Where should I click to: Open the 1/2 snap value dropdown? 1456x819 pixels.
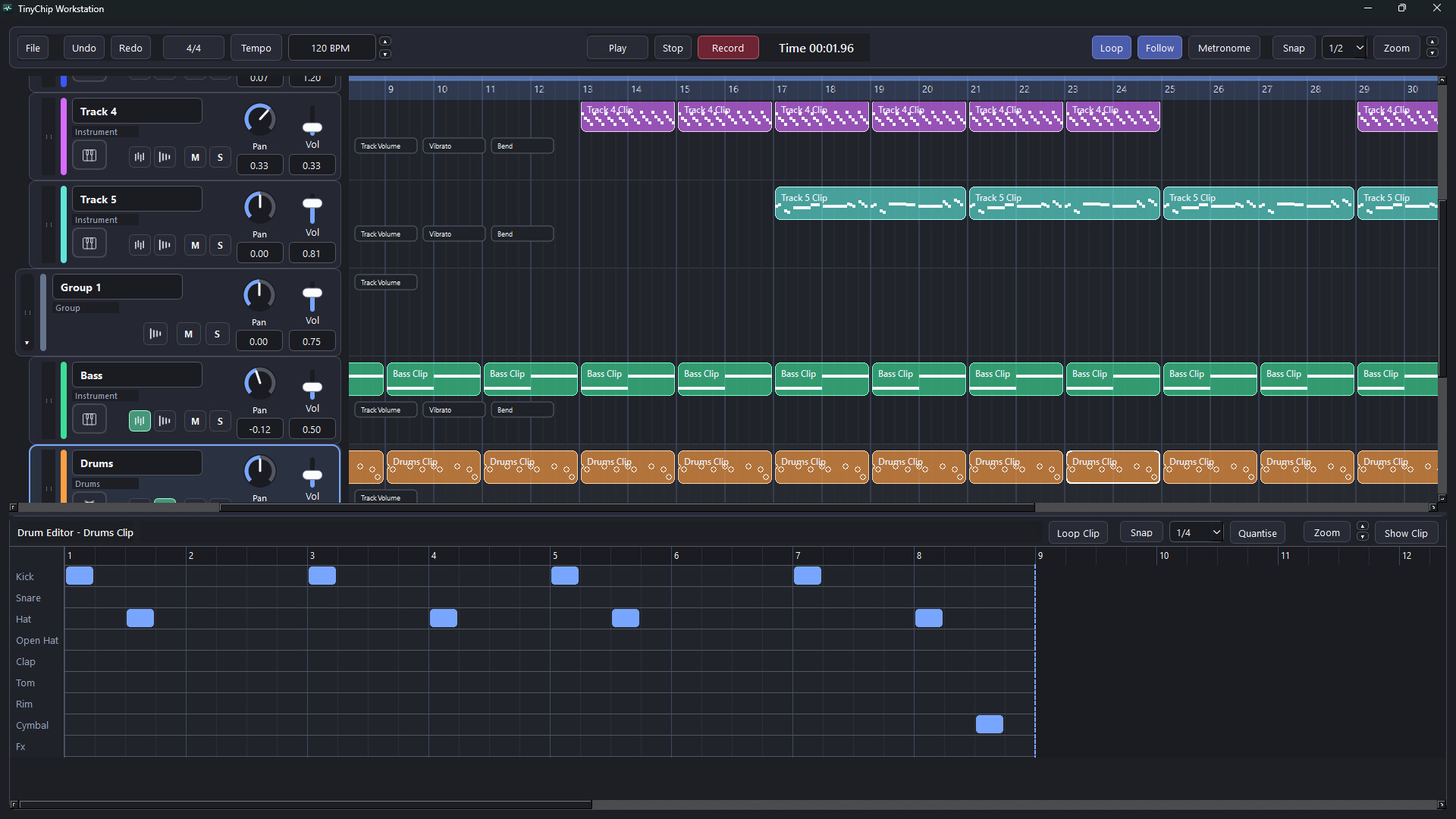point(1344,48)
